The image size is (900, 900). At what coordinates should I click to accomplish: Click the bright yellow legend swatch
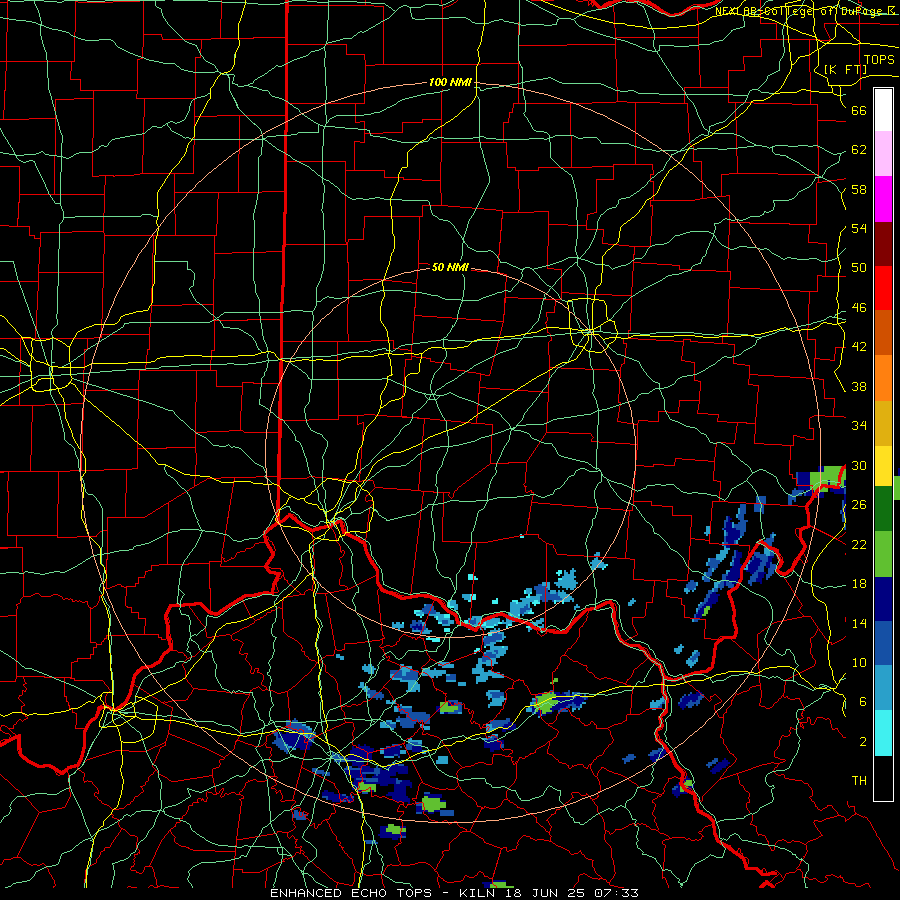883,466
